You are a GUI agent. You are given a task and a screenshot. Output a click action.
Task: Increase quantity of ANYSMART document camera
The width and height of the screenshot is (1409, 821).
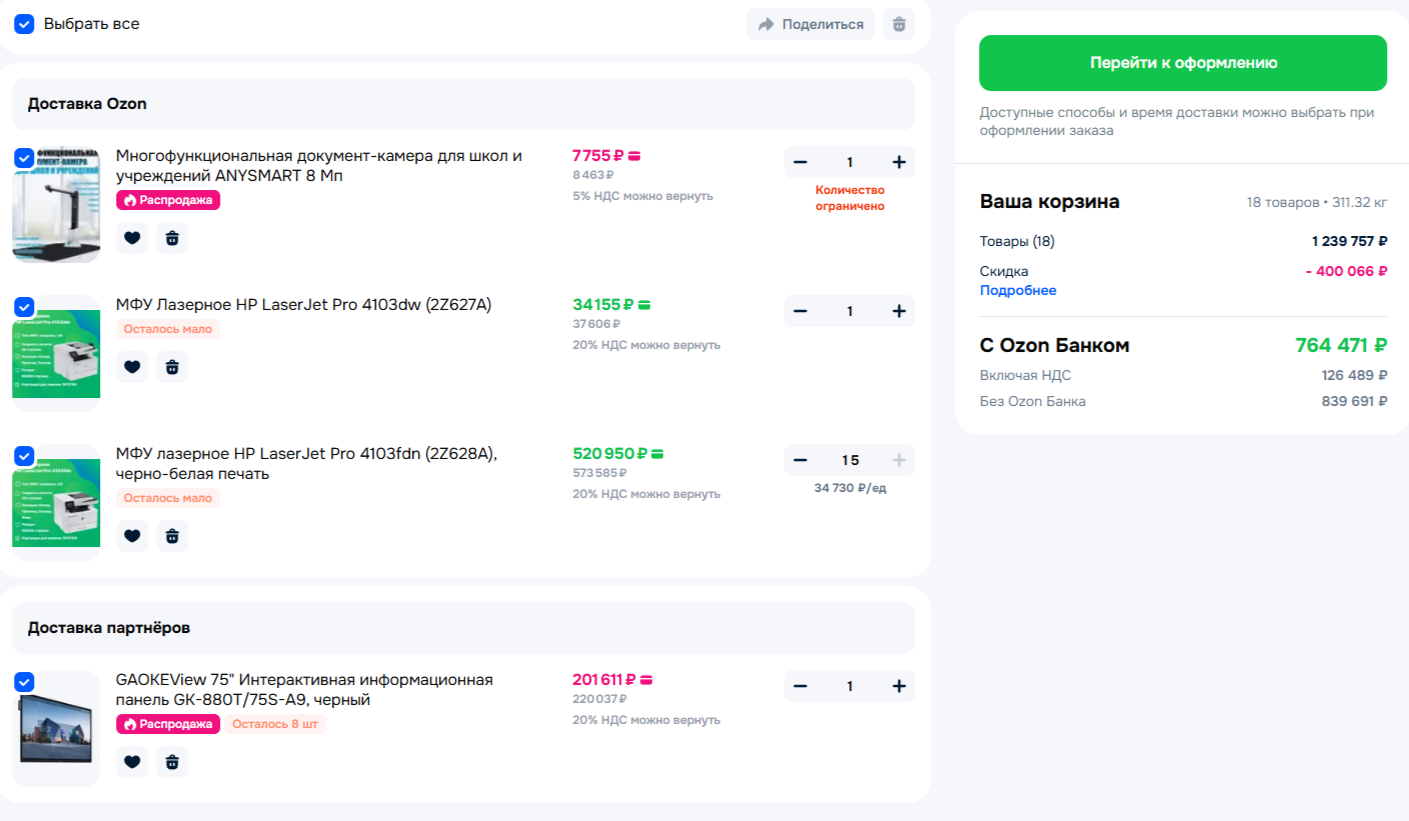(x=899, y=162)
